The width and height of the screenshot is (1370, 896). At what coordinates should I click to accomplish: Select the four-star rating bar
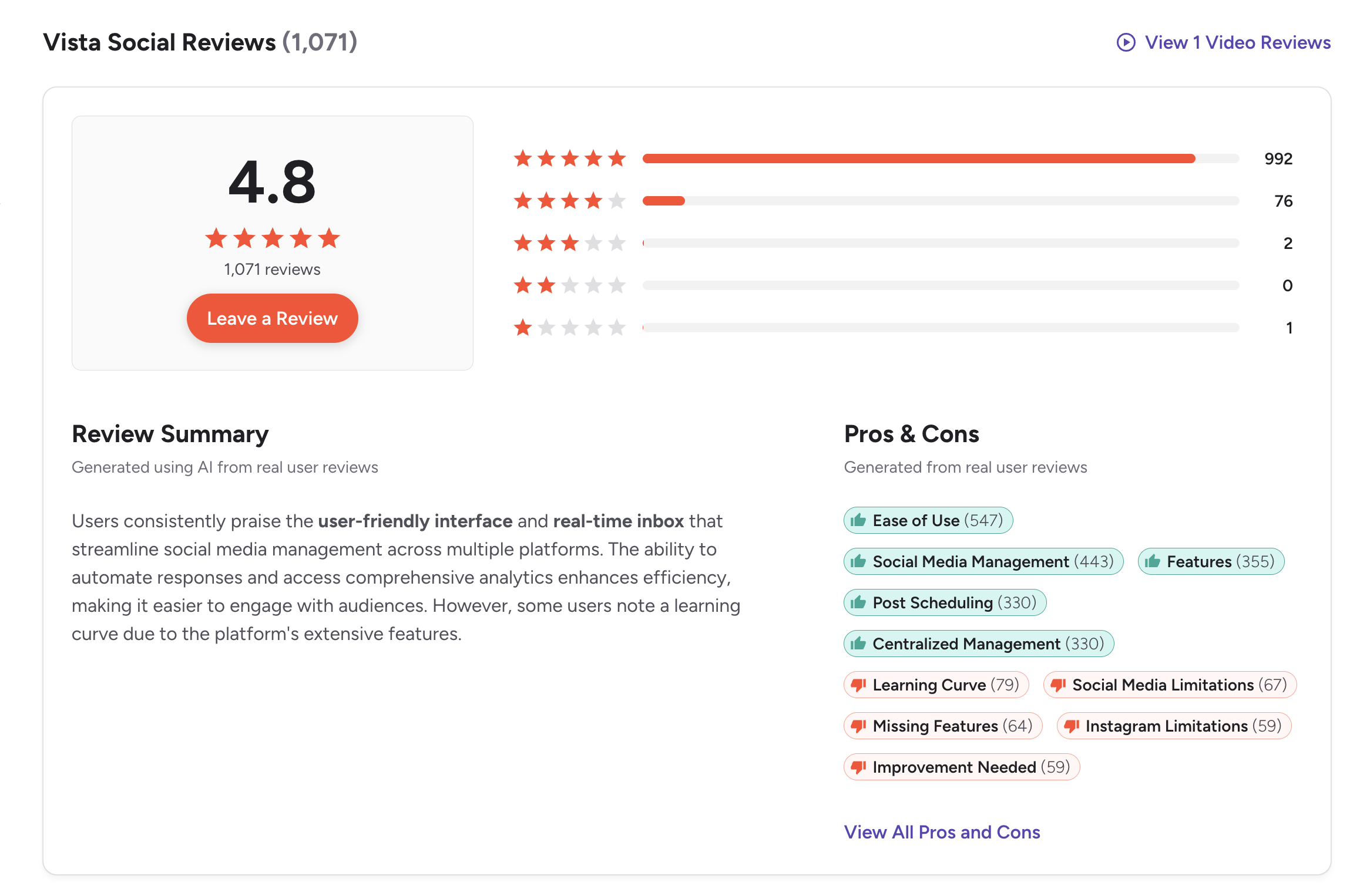940,201
